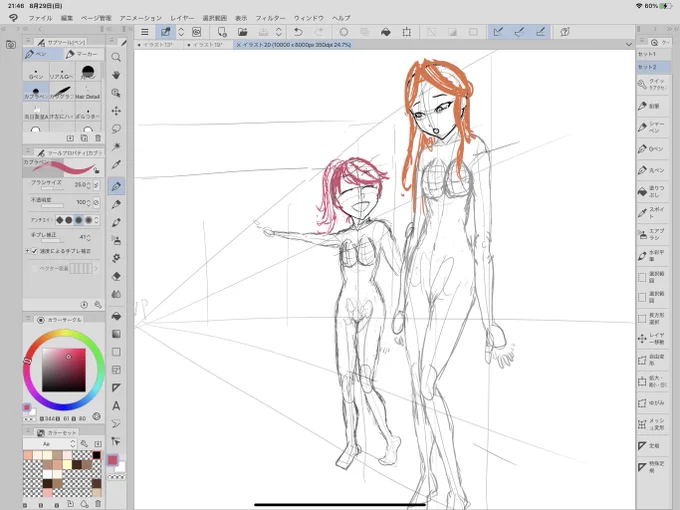Click the fill bucket toolbar icon

pos(386,32)
